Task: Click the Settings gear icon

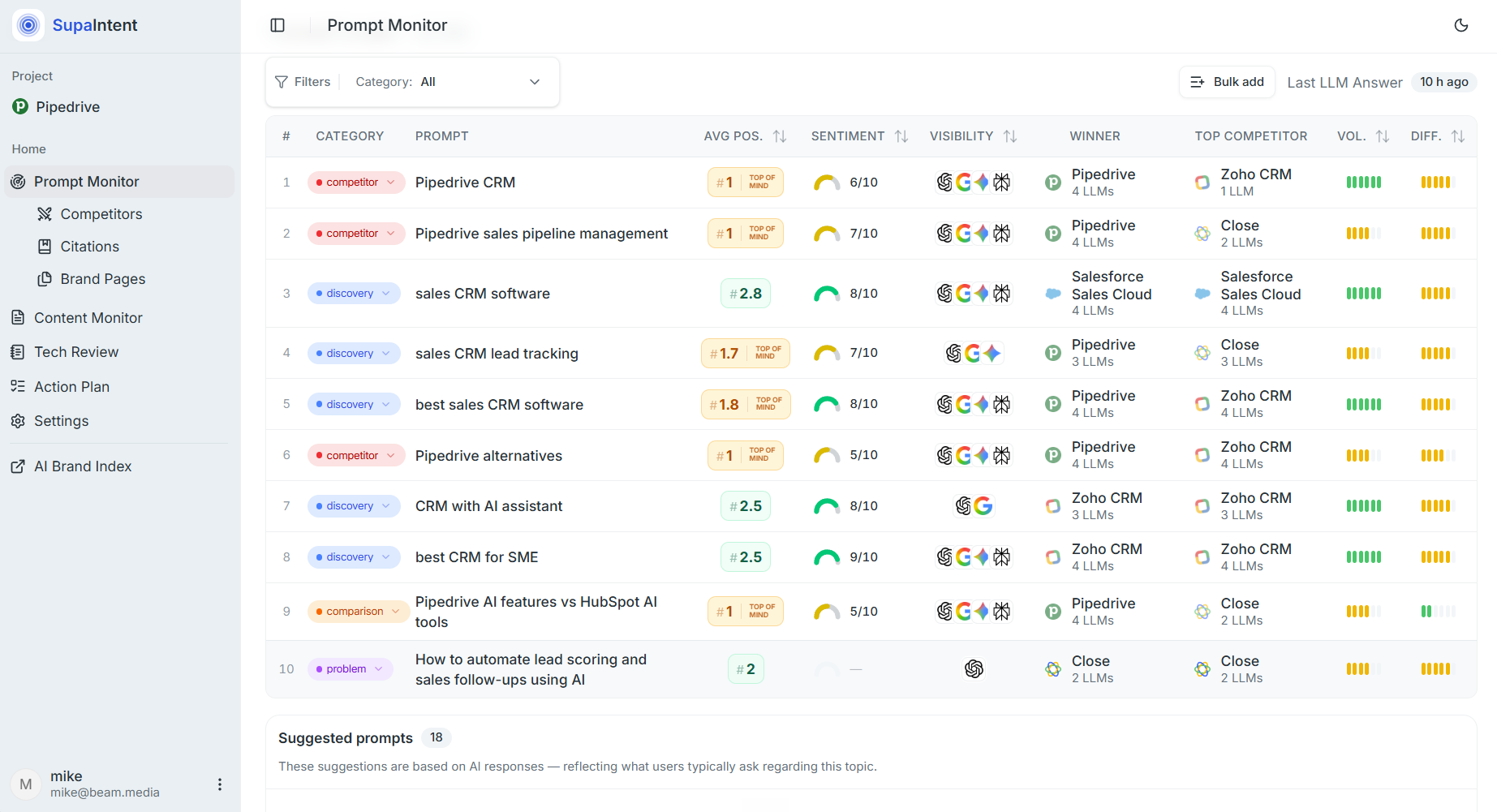Action: [x=18, y=421]
